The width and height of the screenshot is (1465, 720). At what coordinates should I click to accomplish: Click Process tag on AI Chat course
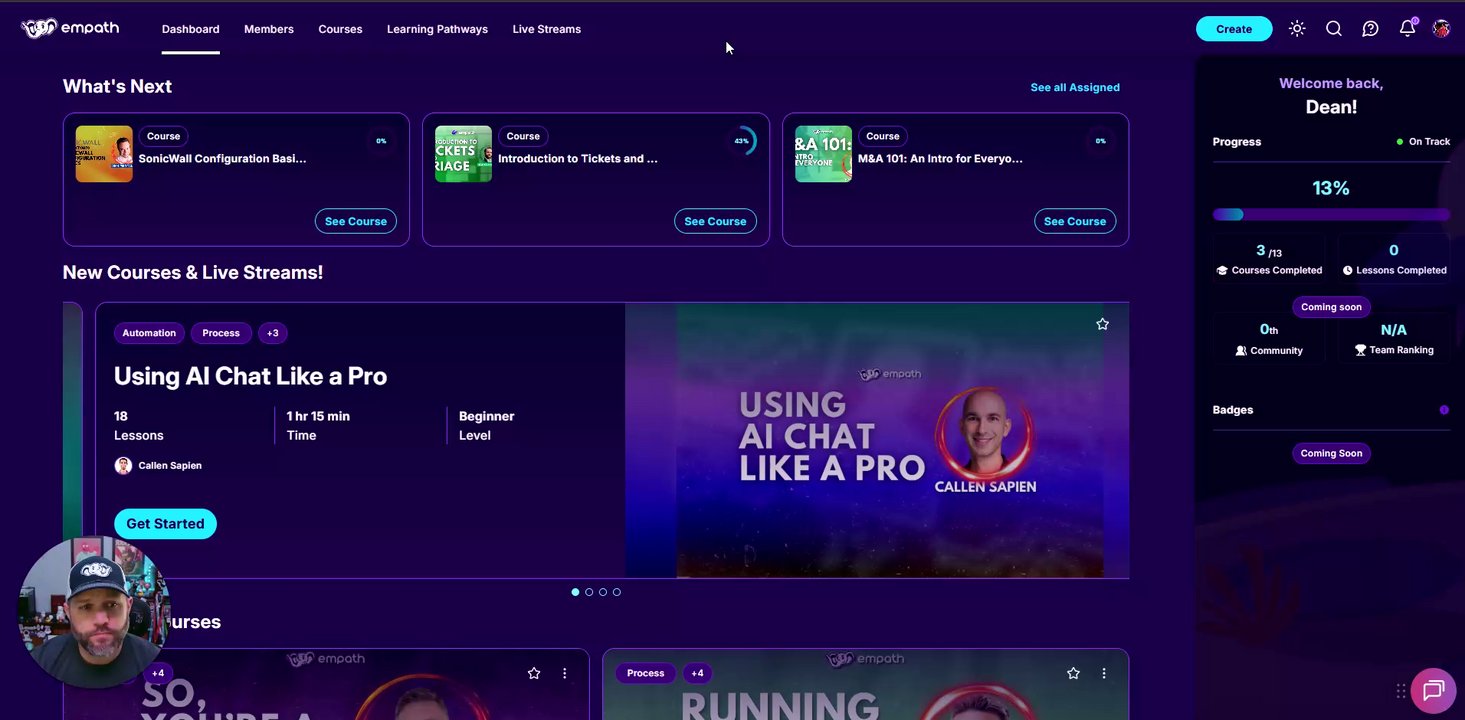pyautogui.click(x=221, y=333)
